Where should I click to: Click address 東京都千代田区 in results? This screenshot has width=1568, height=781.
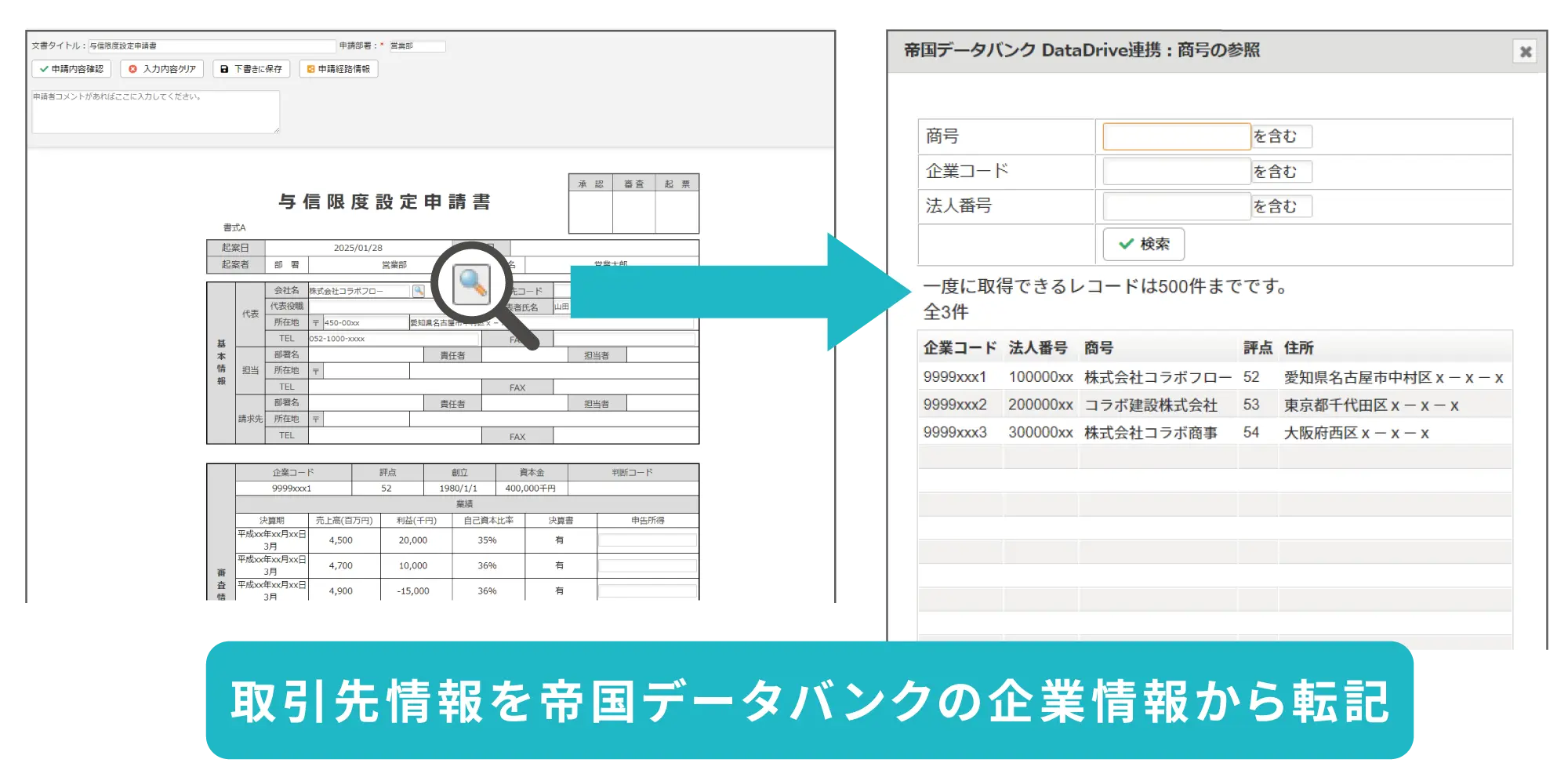coord(1370,405)
